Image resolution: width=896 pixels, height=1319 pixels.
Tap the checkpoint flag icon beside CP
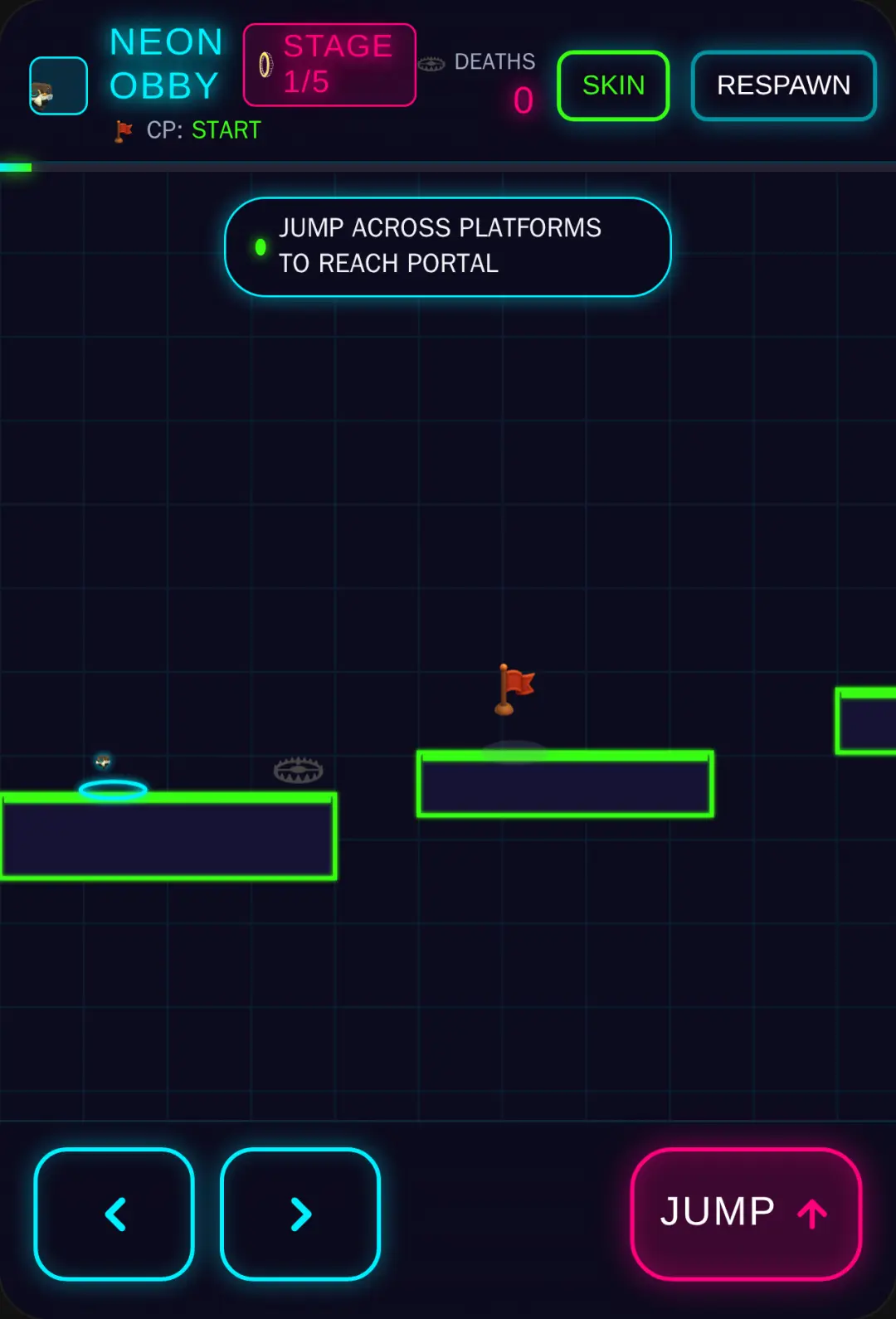pos(124,131)
